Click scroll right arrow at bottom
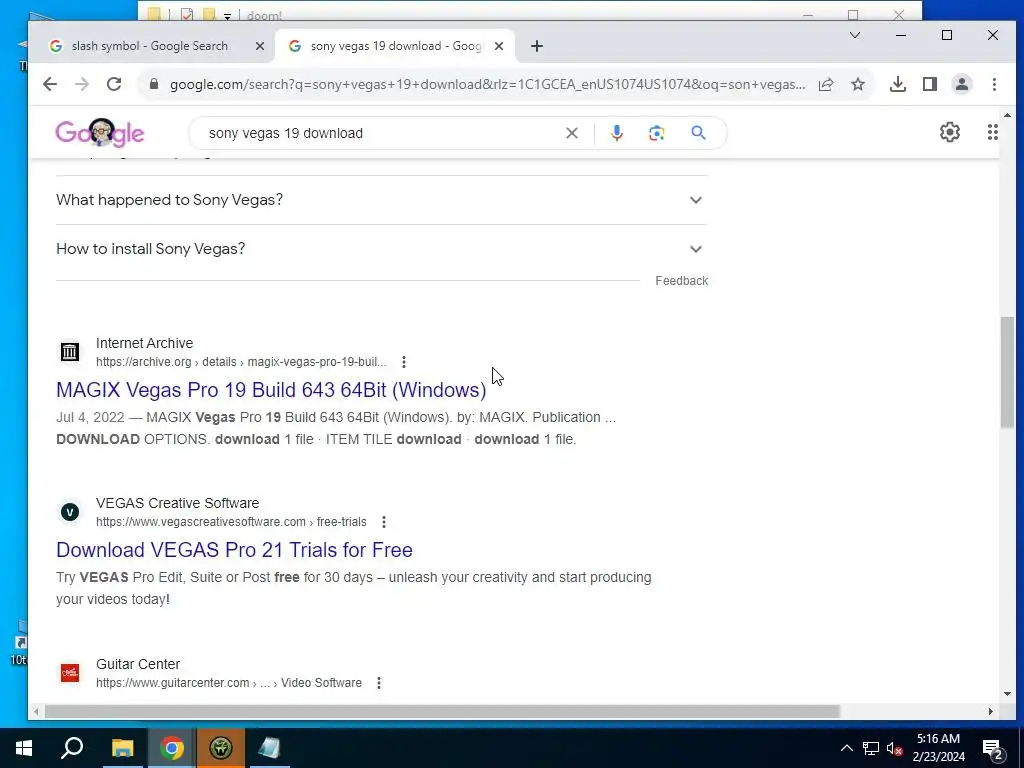This screenshot has height=768, width=1024. point(991,711)
